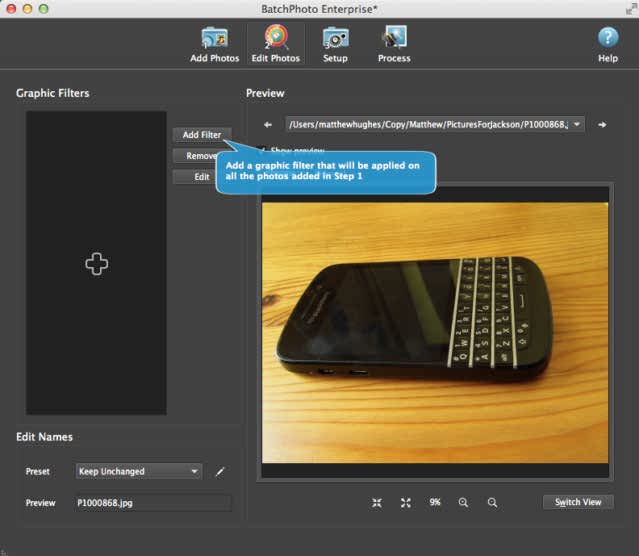Go to the previous photo with left arrow
The width and height of the screenshot is (639, 556).
(268, 125)
